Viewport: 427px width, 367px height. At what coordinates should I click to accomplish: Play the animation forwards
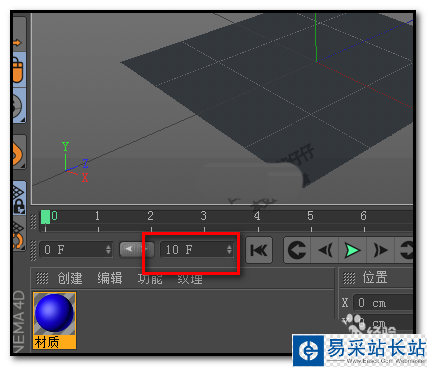click(x=353, y=250)
